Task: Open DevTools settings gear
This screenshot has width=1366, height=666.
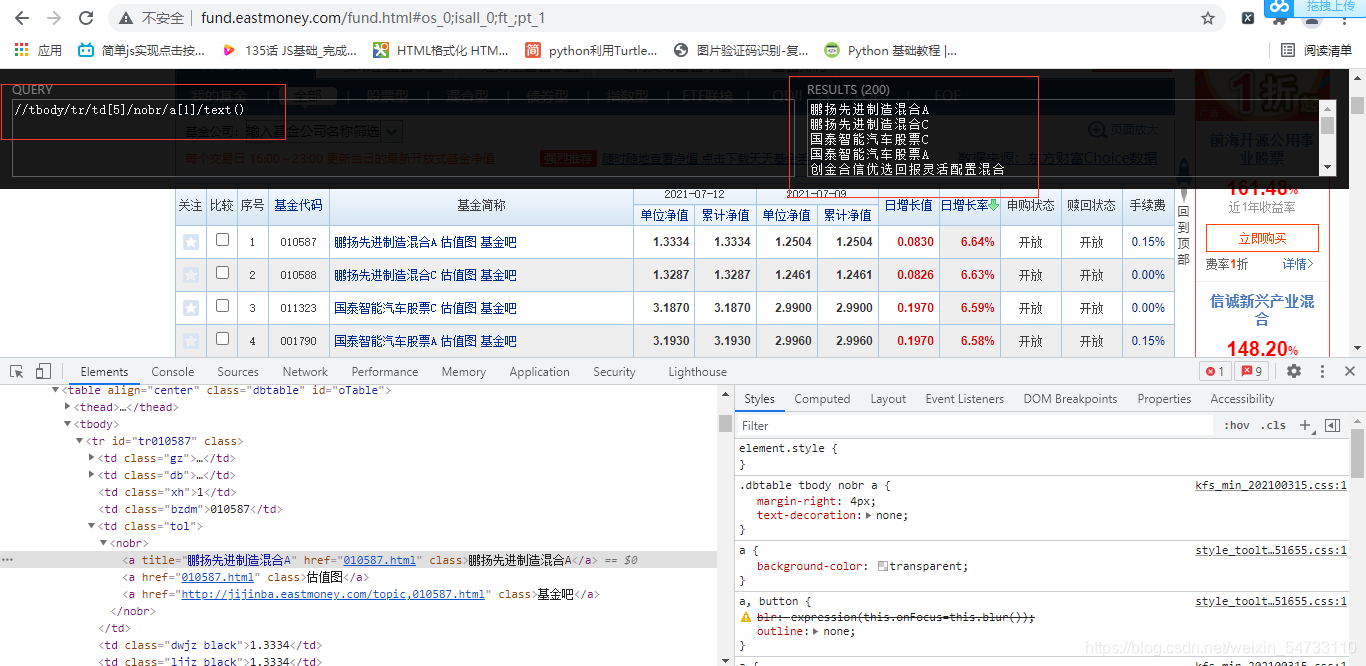Action: 1294,371
